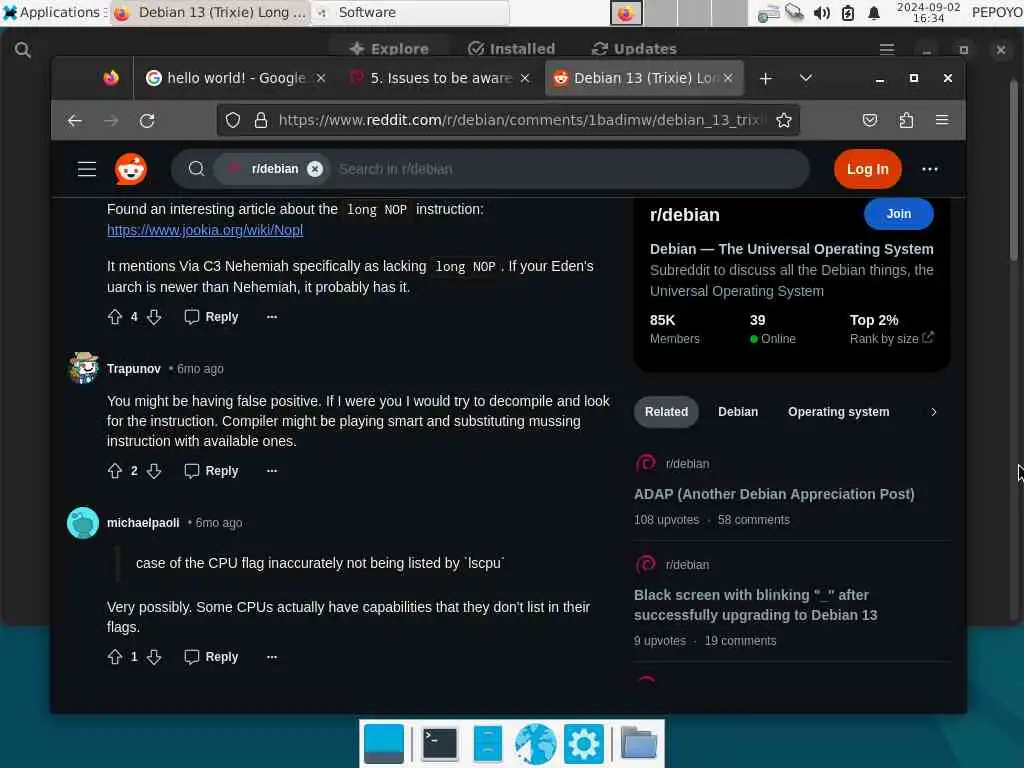Switch to Issues to be aware tab
This screenshot has width=1024, height=768.
433,78
